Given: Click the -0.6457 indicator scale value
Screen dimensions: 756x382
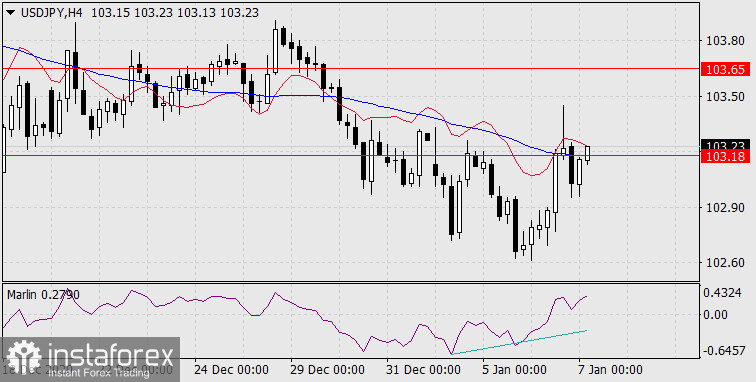Looking at the screenshot, I should [723, 350].
